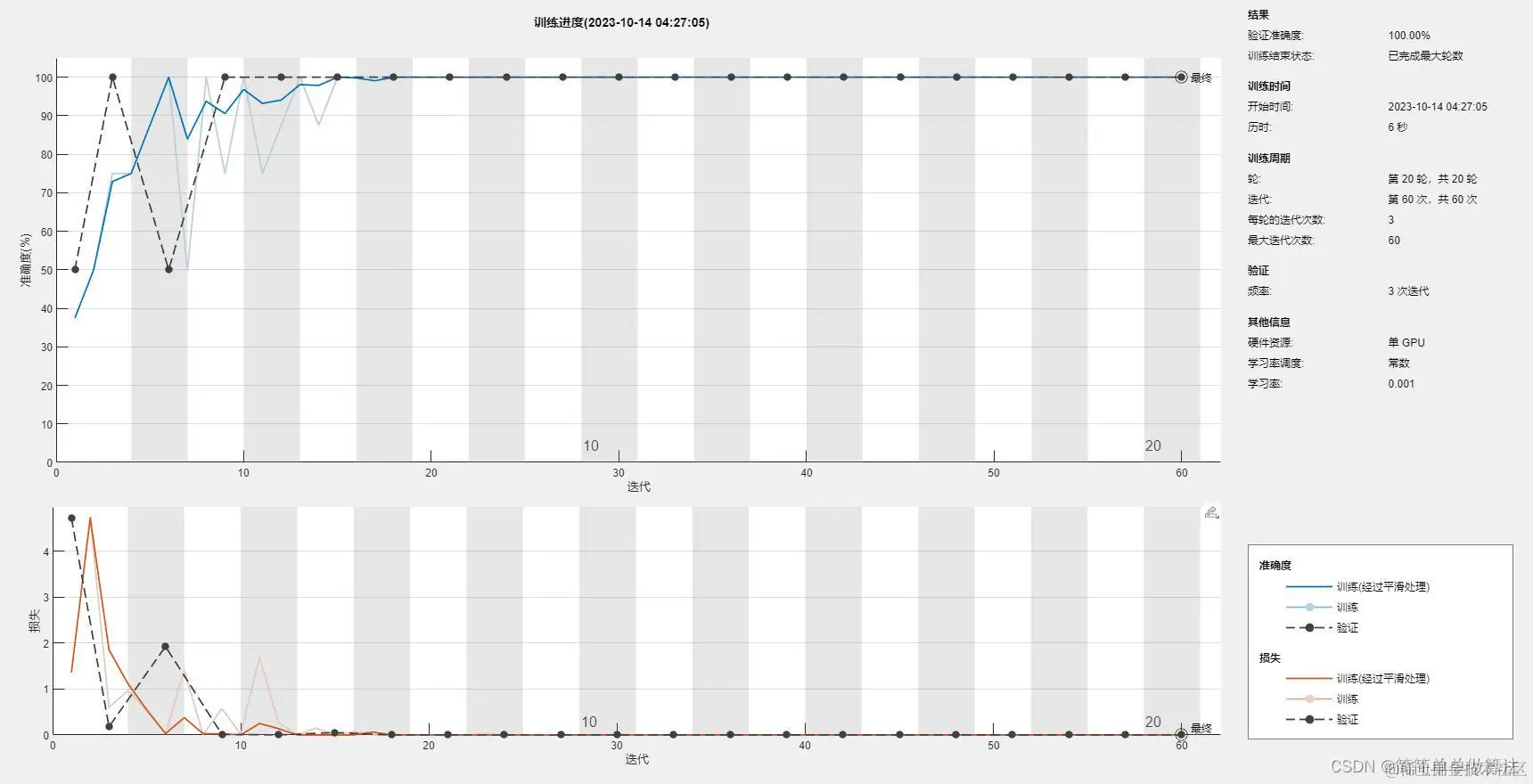Click the 损失 legend heading
Screen dimensions: 1533x784
(1270, 657)
